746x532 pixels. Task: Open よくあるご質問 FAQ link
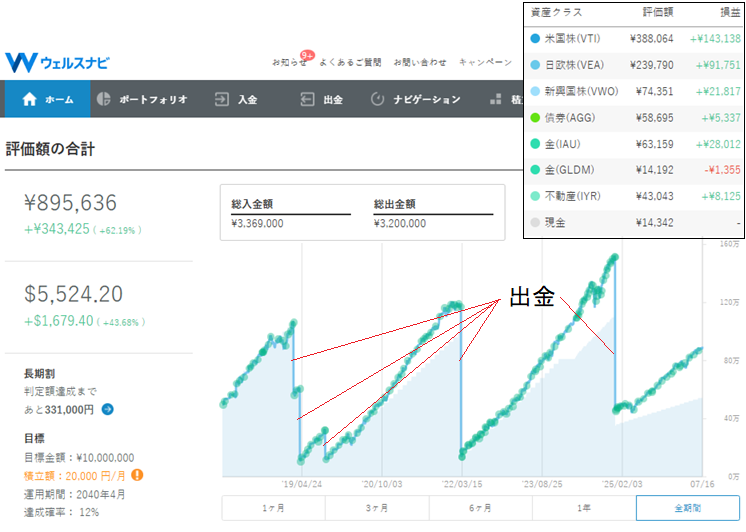point(350,62)
